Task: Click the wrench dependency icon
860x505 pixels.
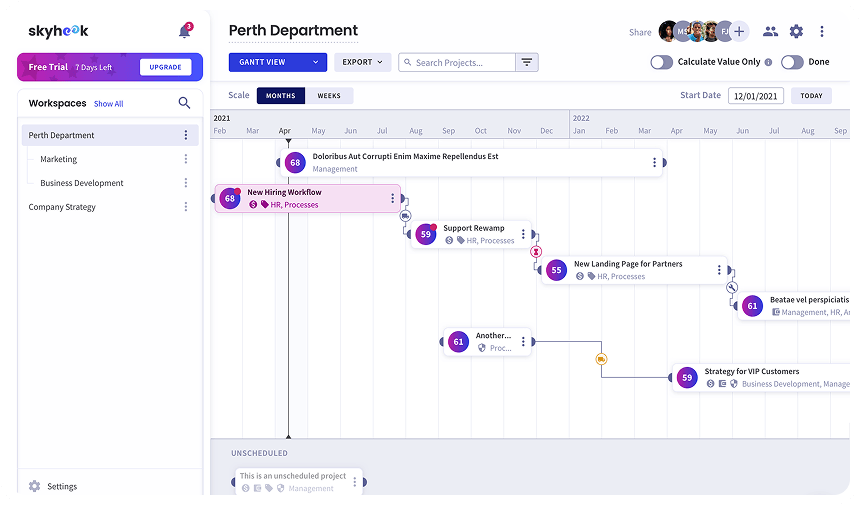Action: click(732, 287)
